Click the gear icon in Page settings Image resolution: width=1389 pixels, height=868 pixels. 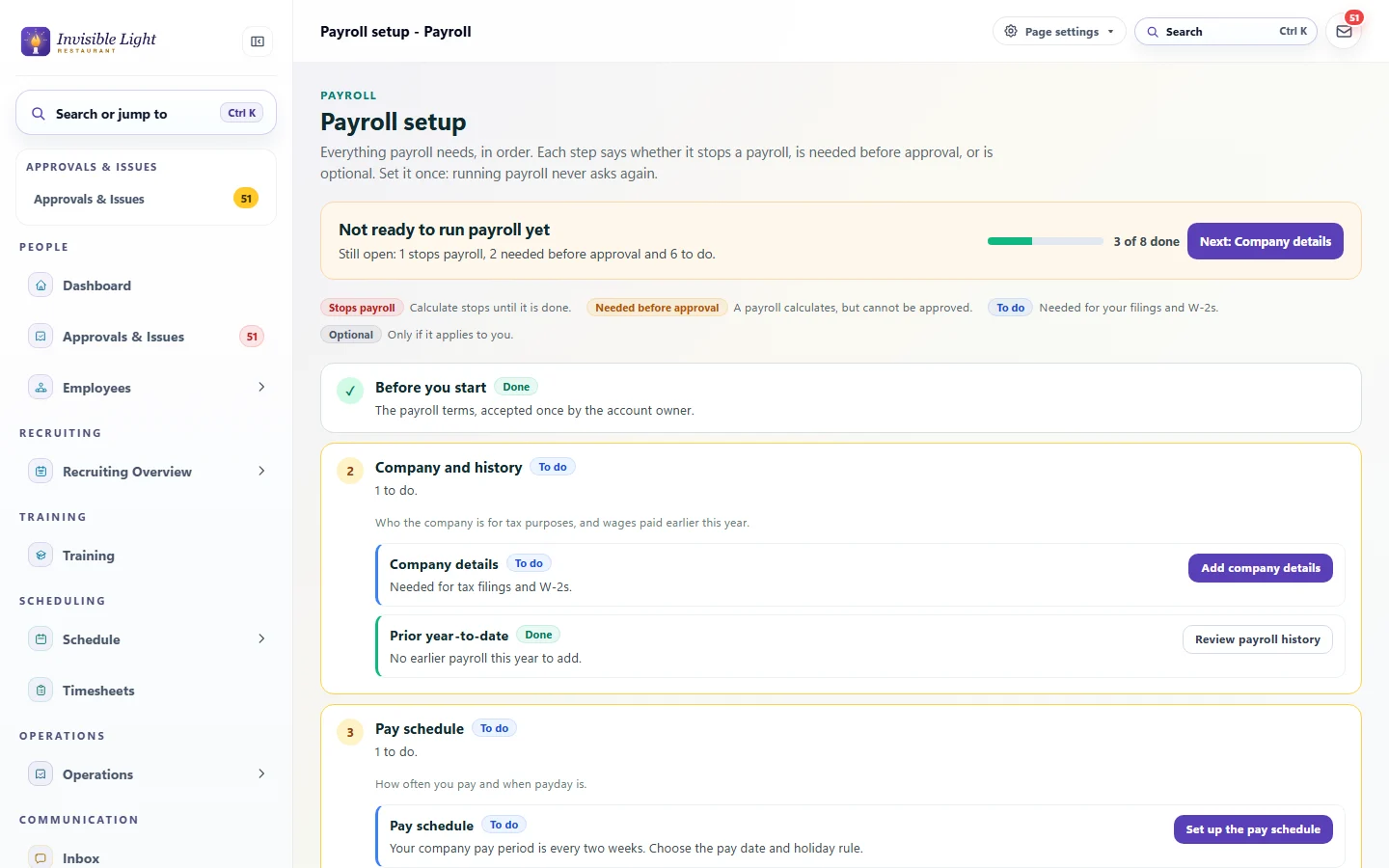[x=1011, y=31]
